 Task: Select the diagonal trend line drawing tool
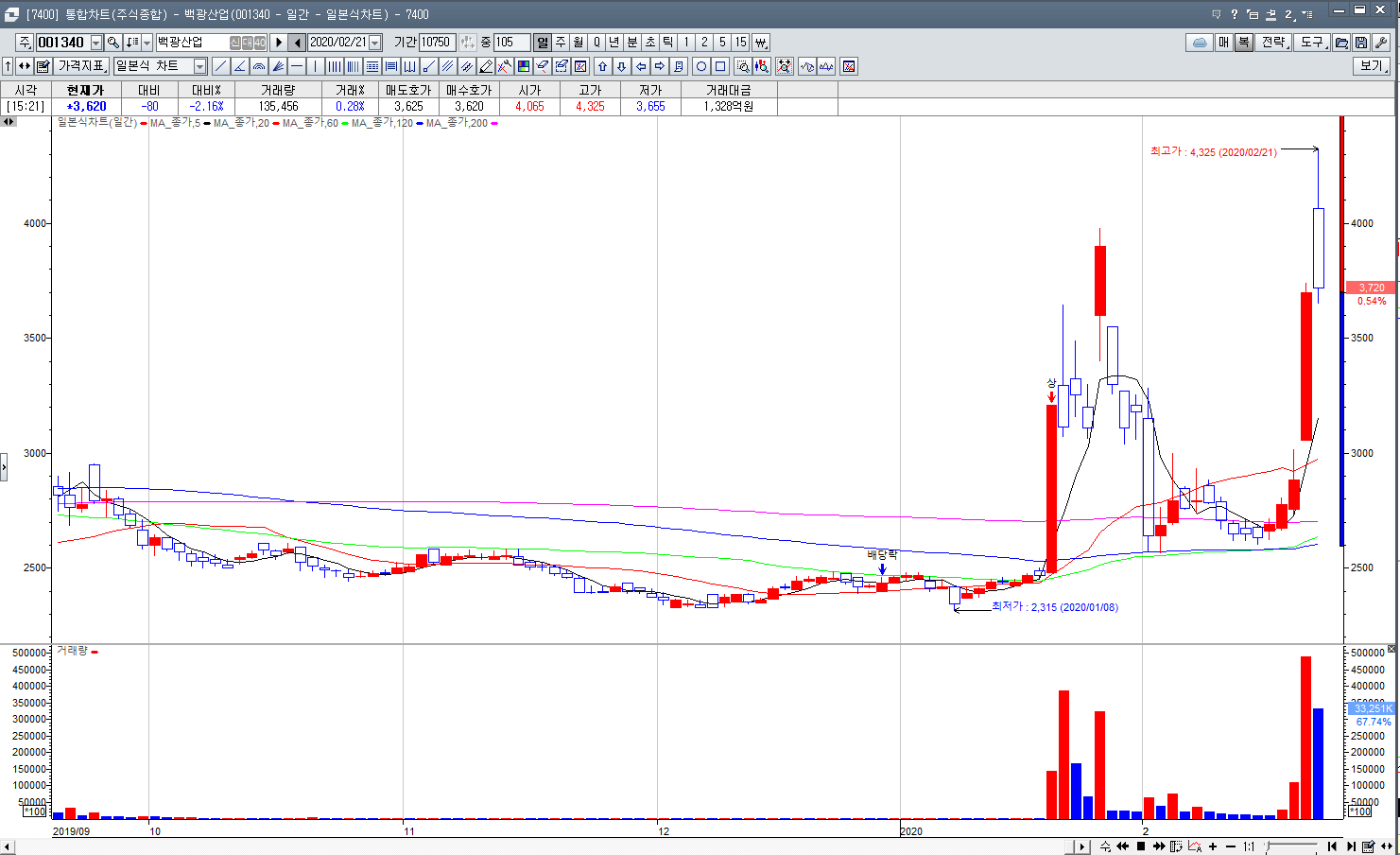click(220, 66)
